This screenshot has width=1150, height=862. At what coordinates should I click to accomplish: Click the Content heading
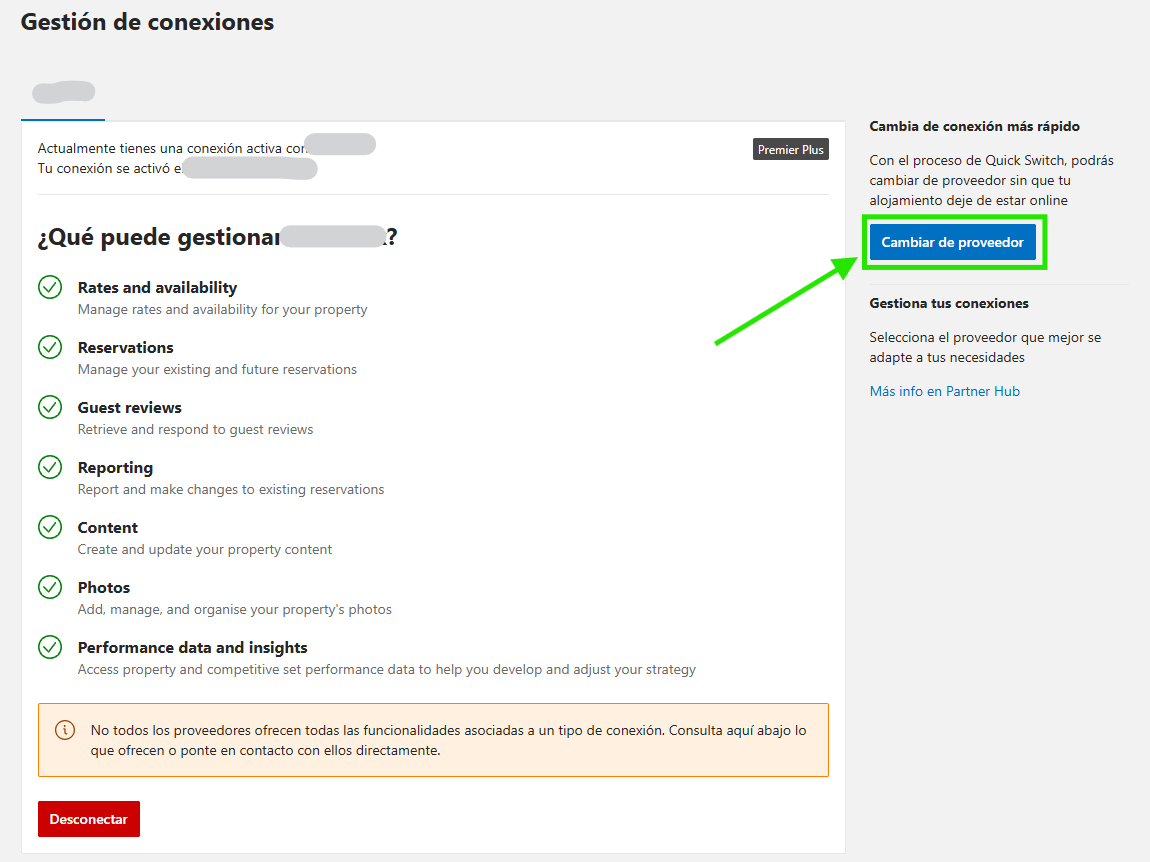(108, 527)
